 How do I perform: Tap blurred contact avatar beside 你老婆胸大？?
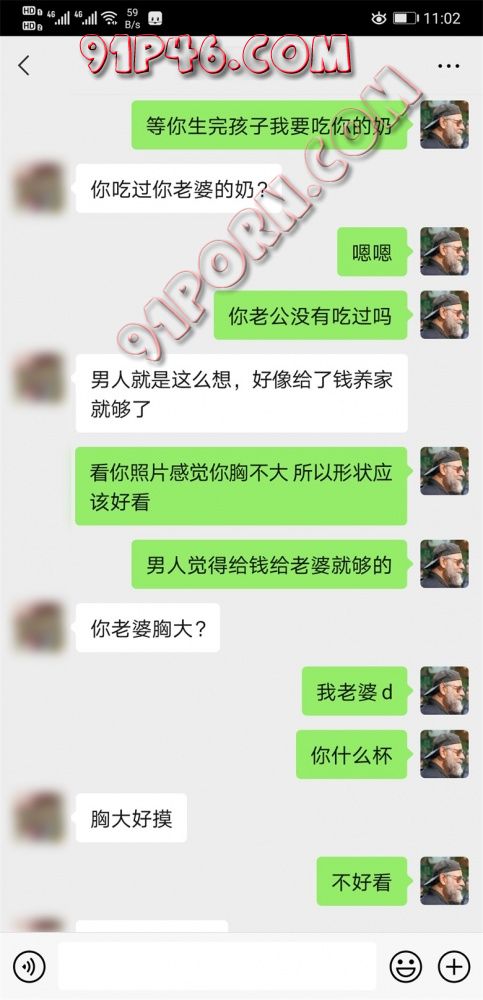click(38, 627)
